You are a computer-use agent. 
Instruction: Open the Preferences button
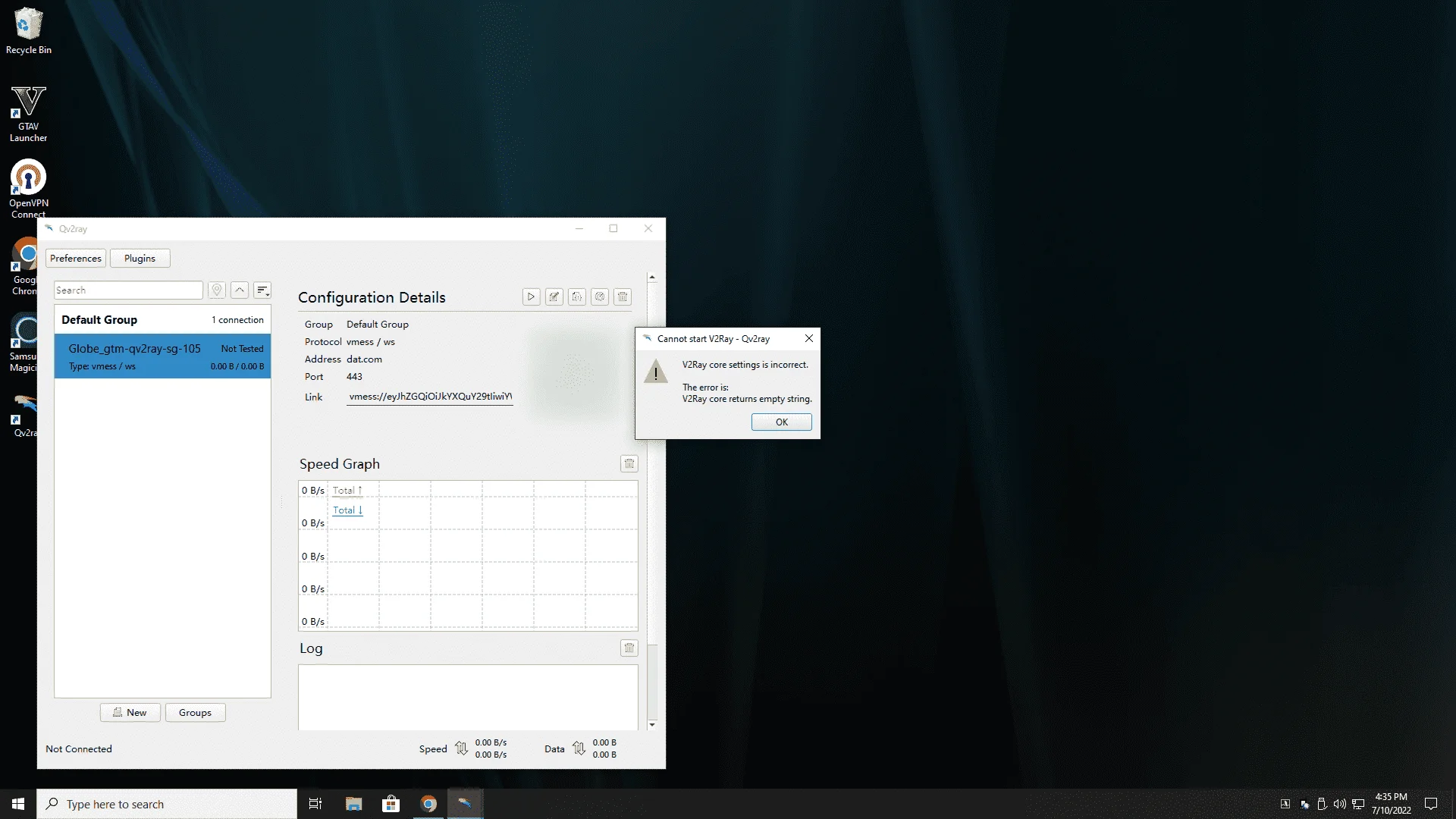pyautogui.click(x=75, y=258)
